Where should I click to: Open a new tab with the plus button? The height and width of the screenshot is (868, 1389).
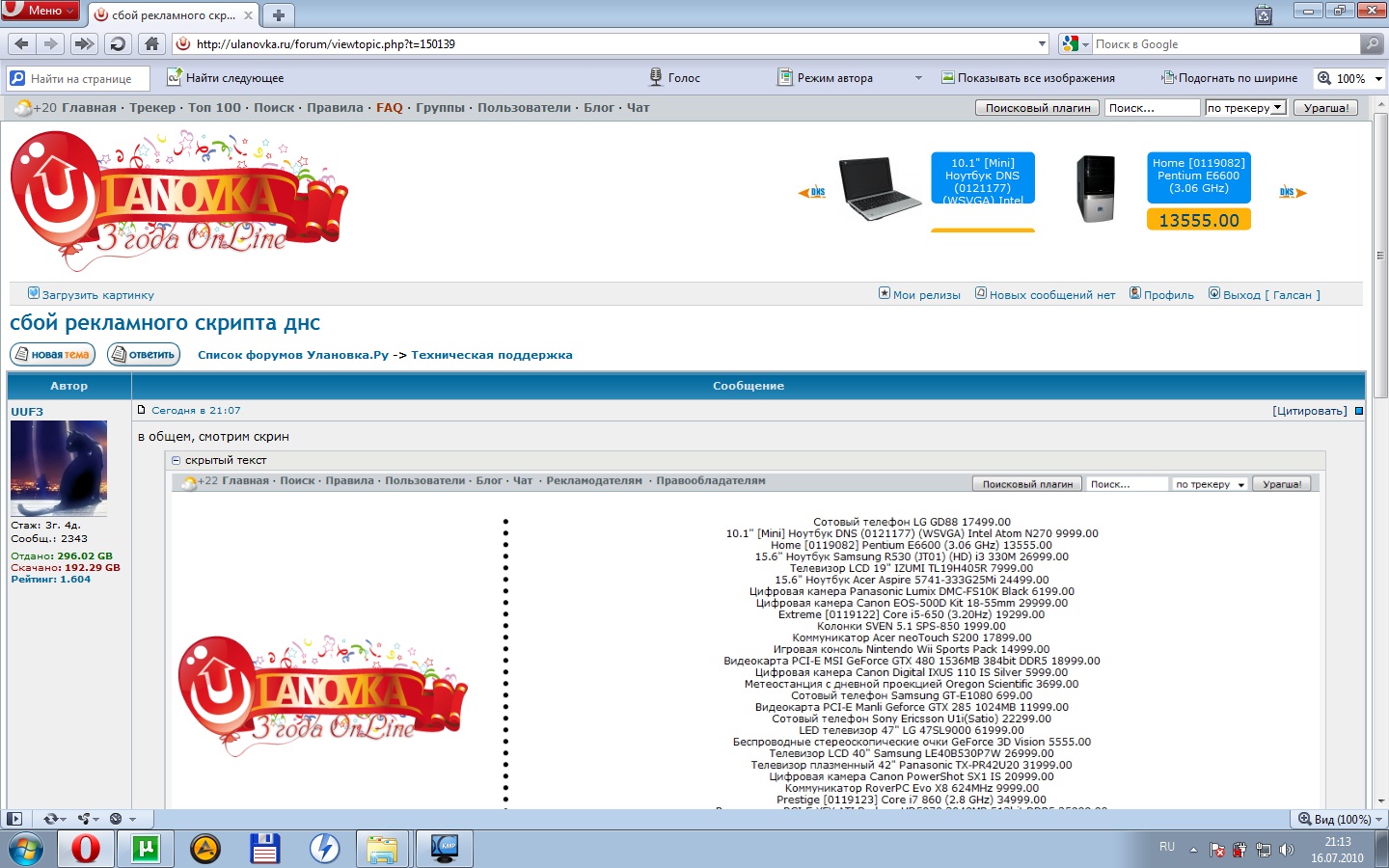tap(278, 14)
